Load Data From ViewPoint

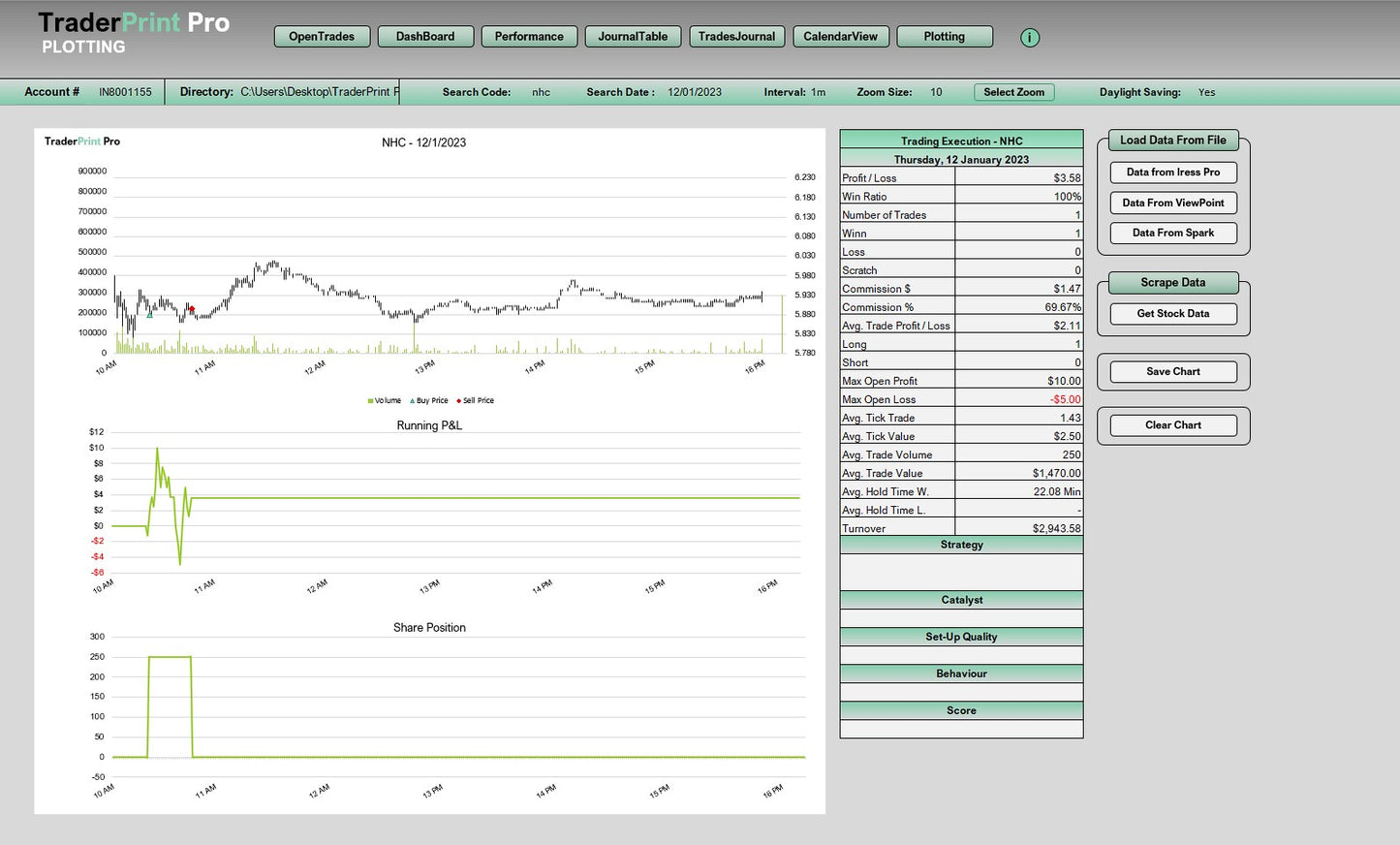pyautogui.click(x=1173, y=203)
